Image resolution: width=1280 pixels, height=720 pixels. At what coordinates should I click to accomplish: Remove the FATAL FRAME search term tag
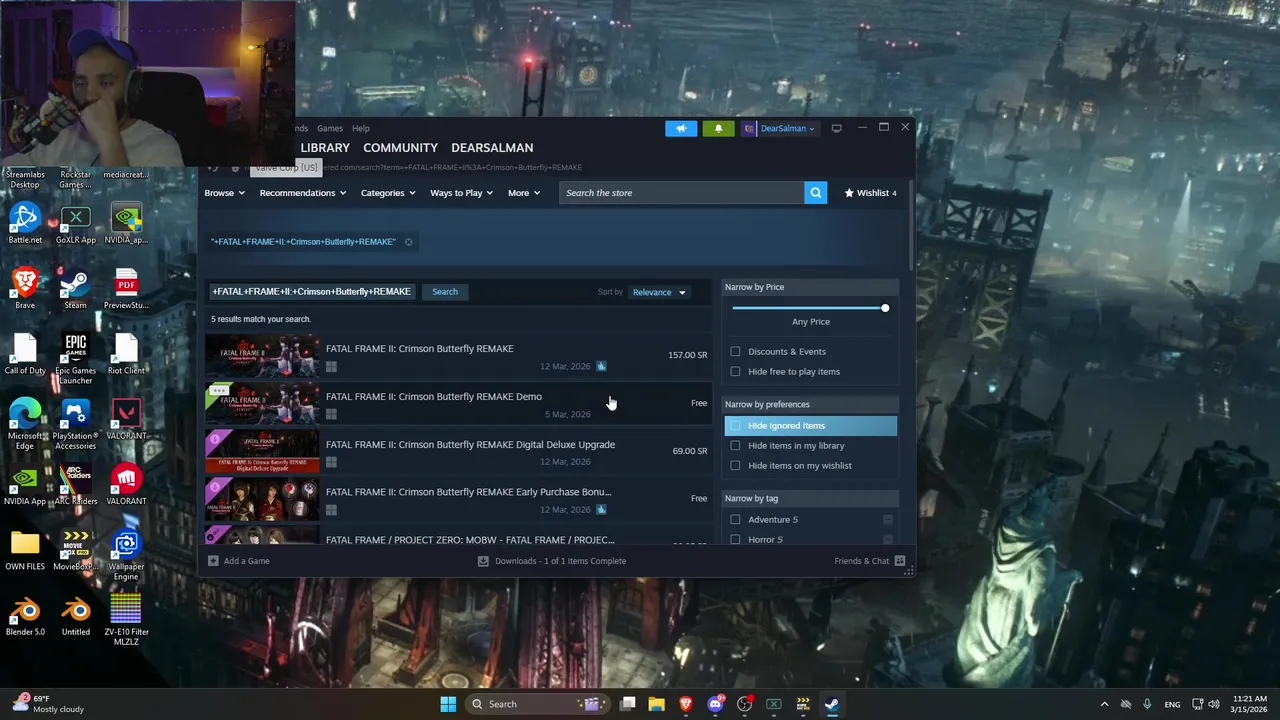[x=408, y=242]
